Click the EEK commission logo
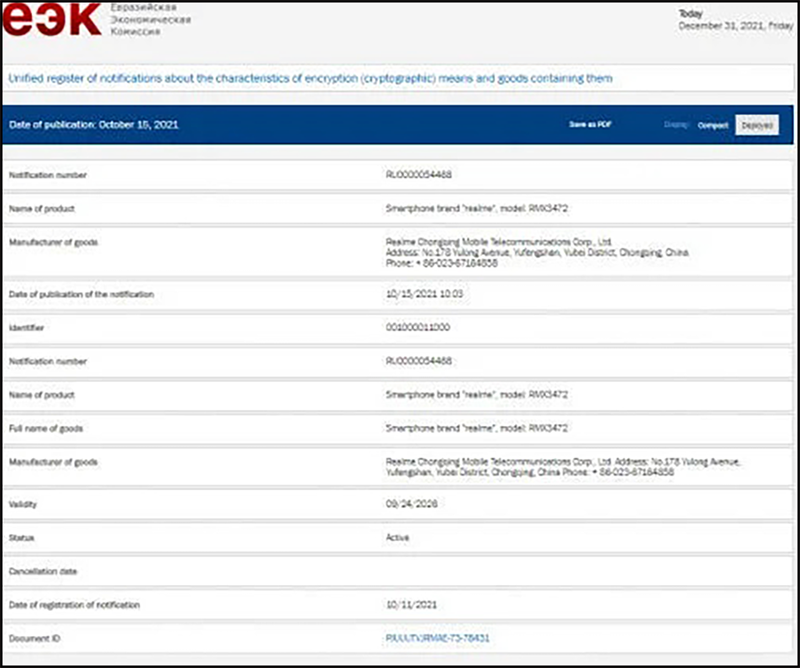Image resolution: width=800 pixels, height=668 pixels. [52, 19]
